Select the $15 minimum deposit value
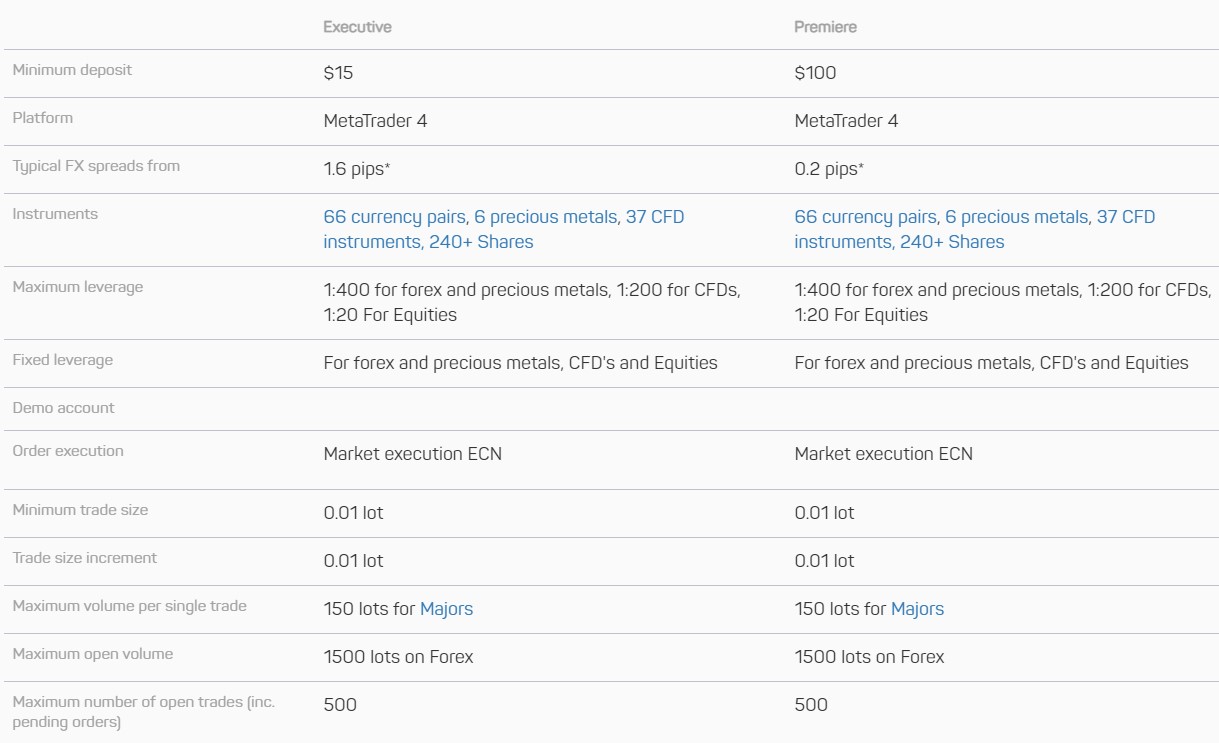 click(338, 73)
